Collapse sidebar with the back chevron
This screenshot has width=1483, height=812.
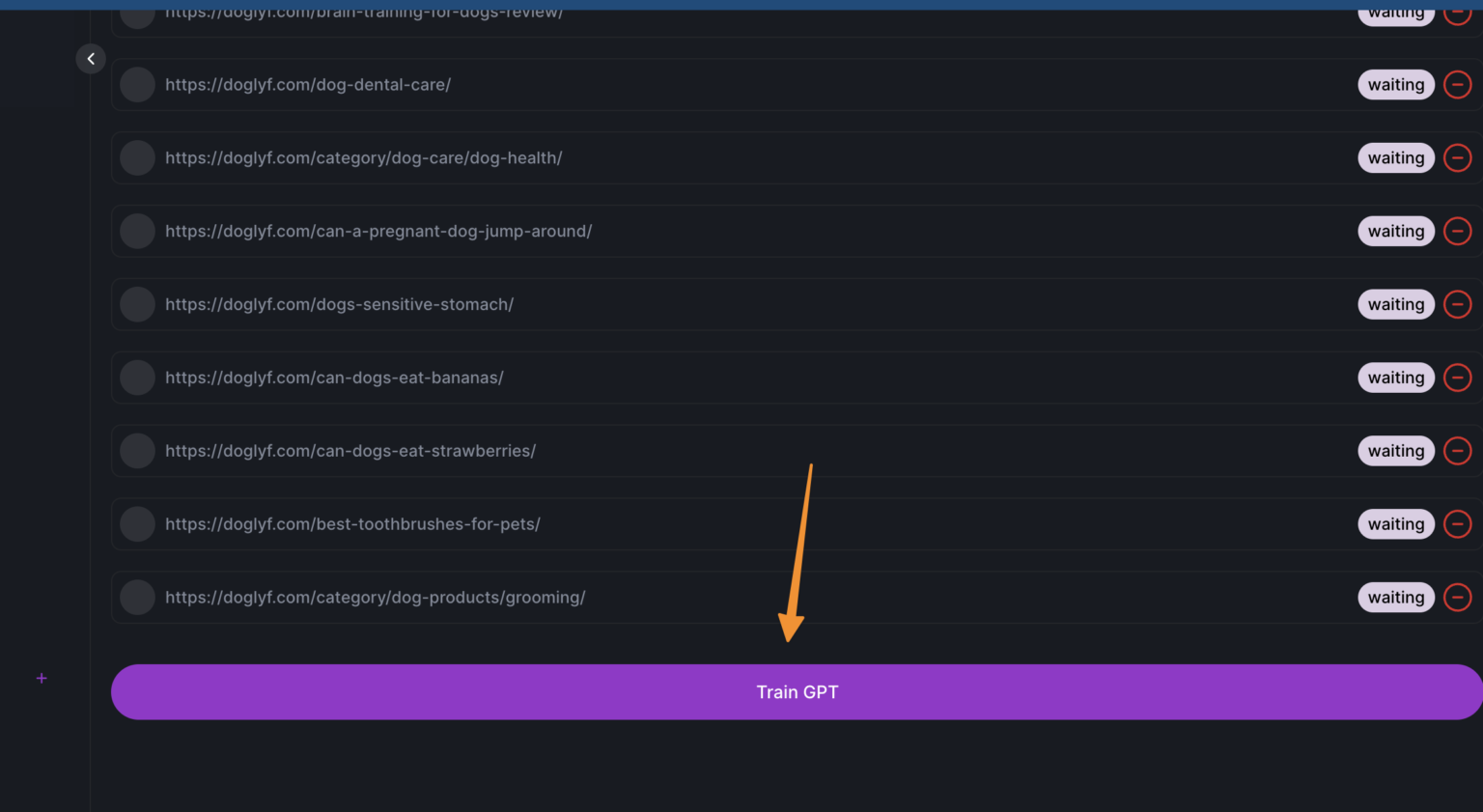[91, 59]
